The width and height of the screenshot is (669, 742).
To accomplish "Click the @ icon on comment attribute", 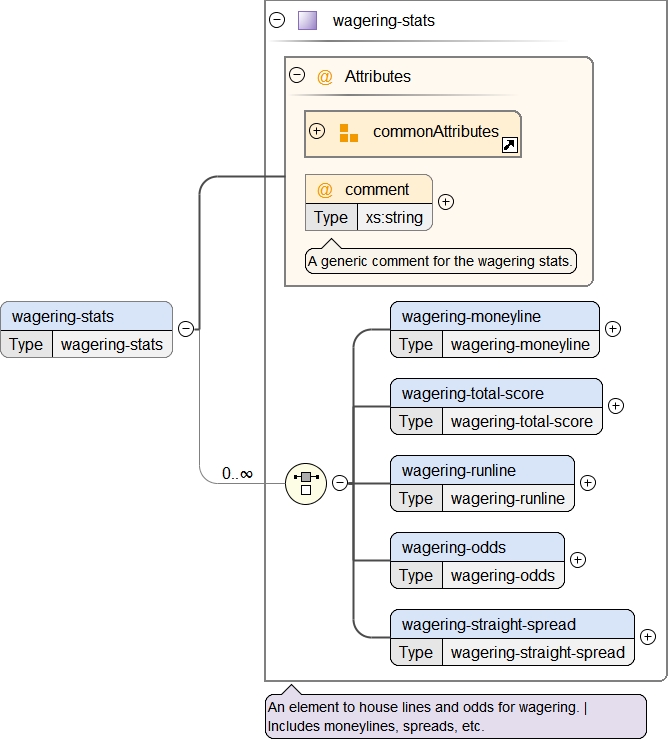I will tap(325, 190).
